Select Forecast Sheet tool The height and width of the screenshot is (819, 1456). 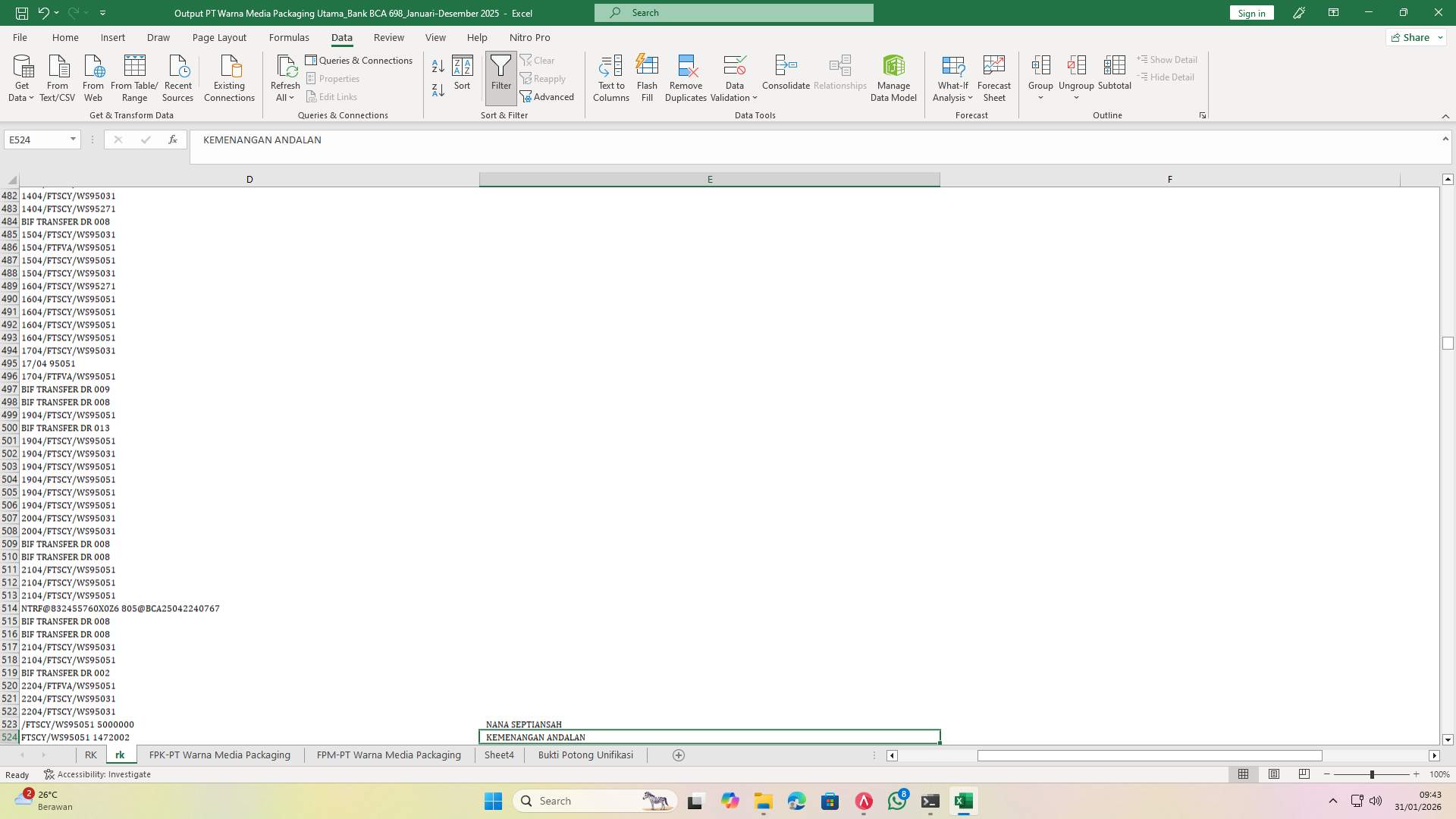pyautogui.click(x=994, y=76)
